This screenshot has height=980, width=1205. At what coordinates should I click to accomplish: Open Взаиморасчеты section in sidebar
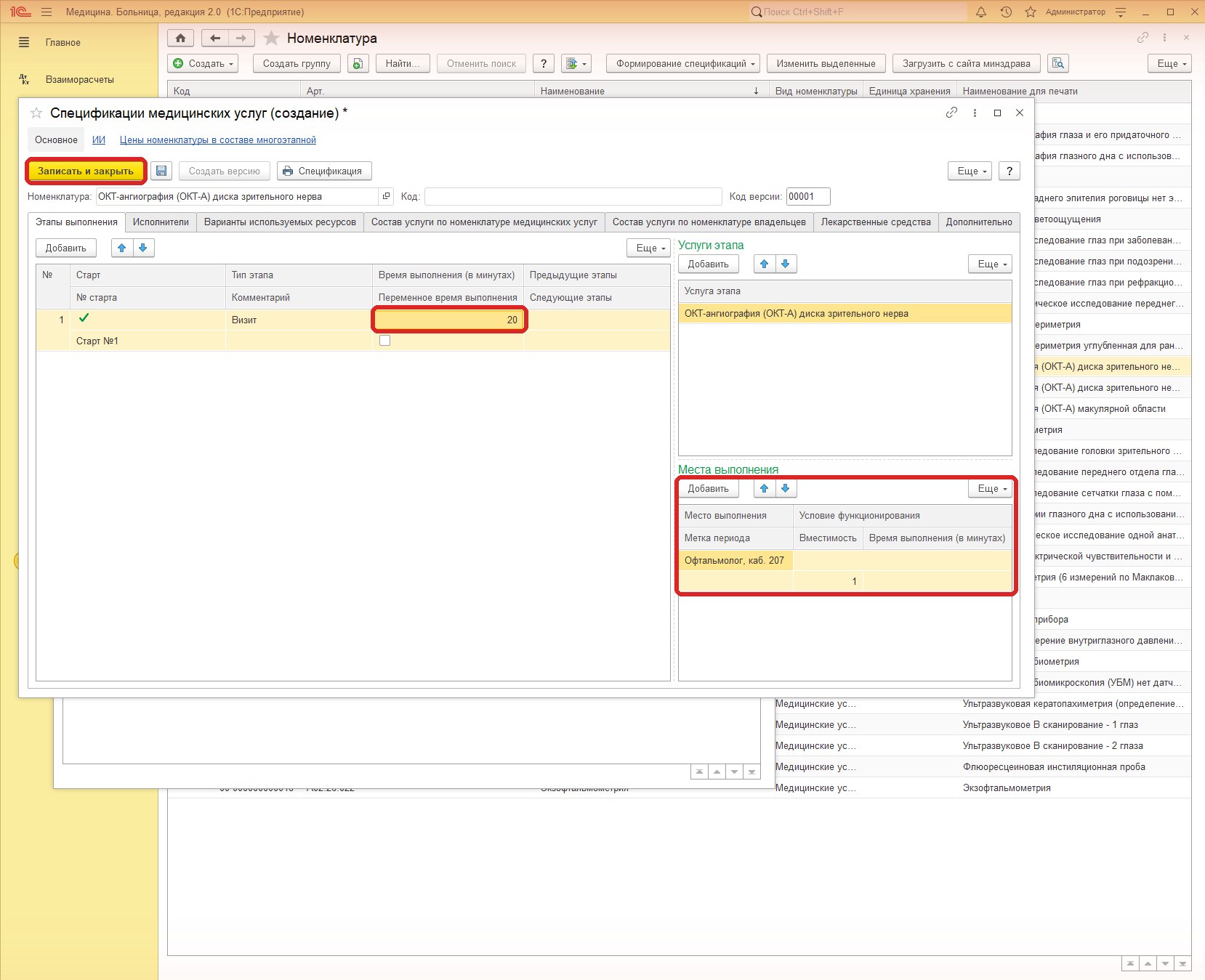tap(79, 79)
